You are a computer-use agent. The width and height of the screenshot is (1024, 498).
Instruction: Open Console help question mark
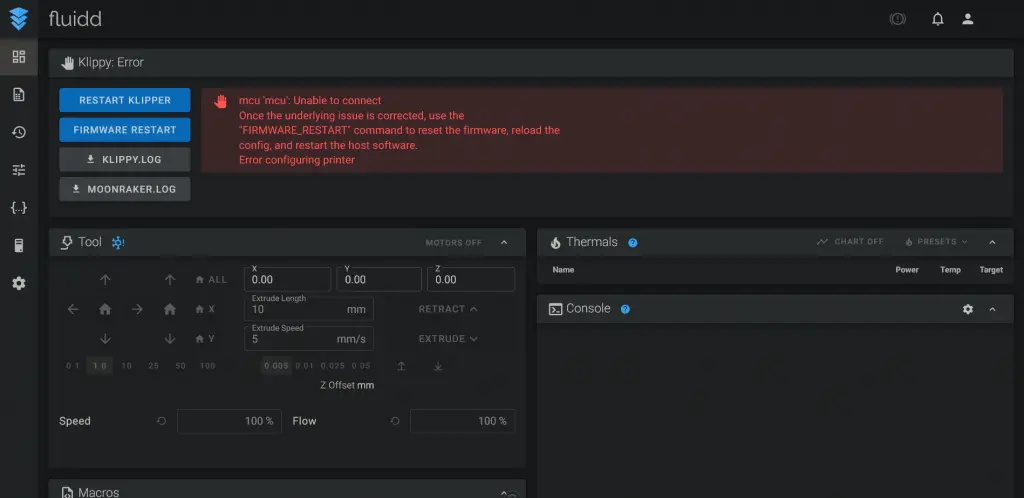point(625,309)
